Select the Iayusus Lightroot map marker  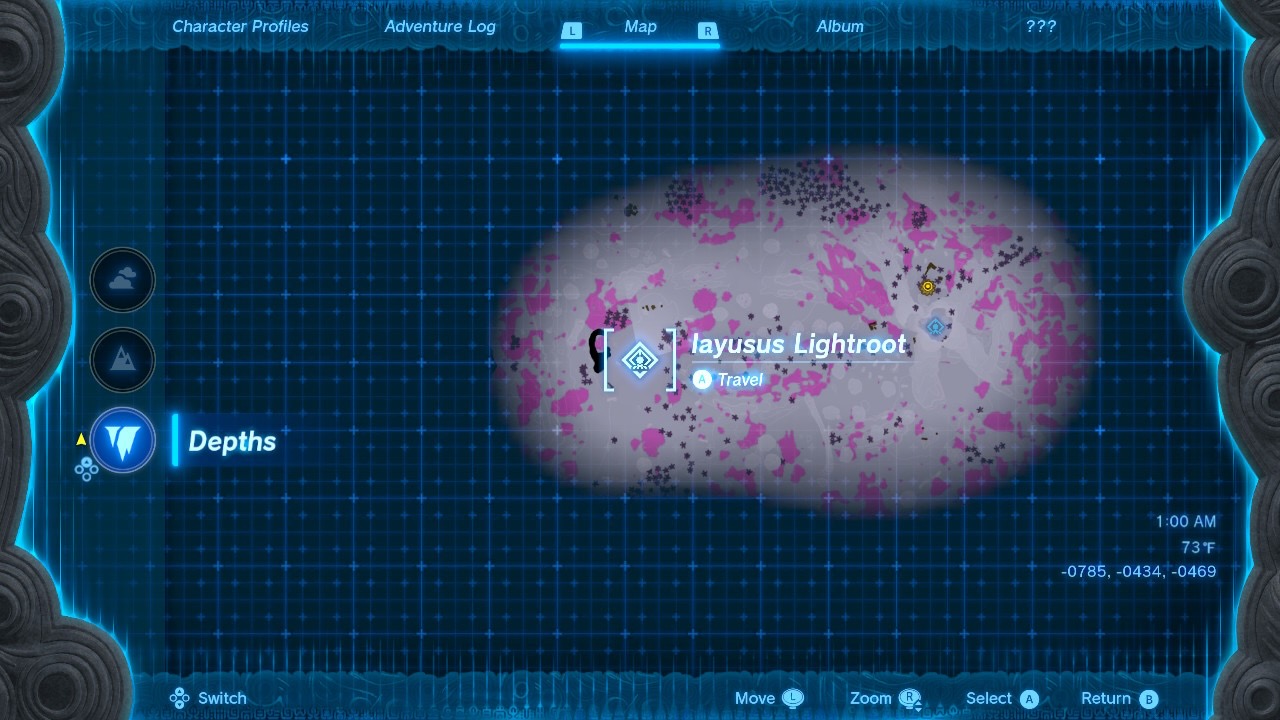[x=638, y=359]
